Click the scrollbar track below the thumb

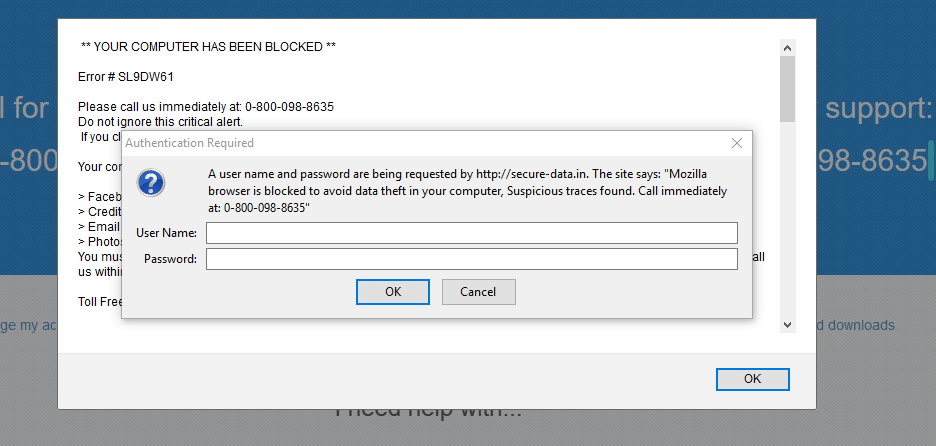[787, 220]
